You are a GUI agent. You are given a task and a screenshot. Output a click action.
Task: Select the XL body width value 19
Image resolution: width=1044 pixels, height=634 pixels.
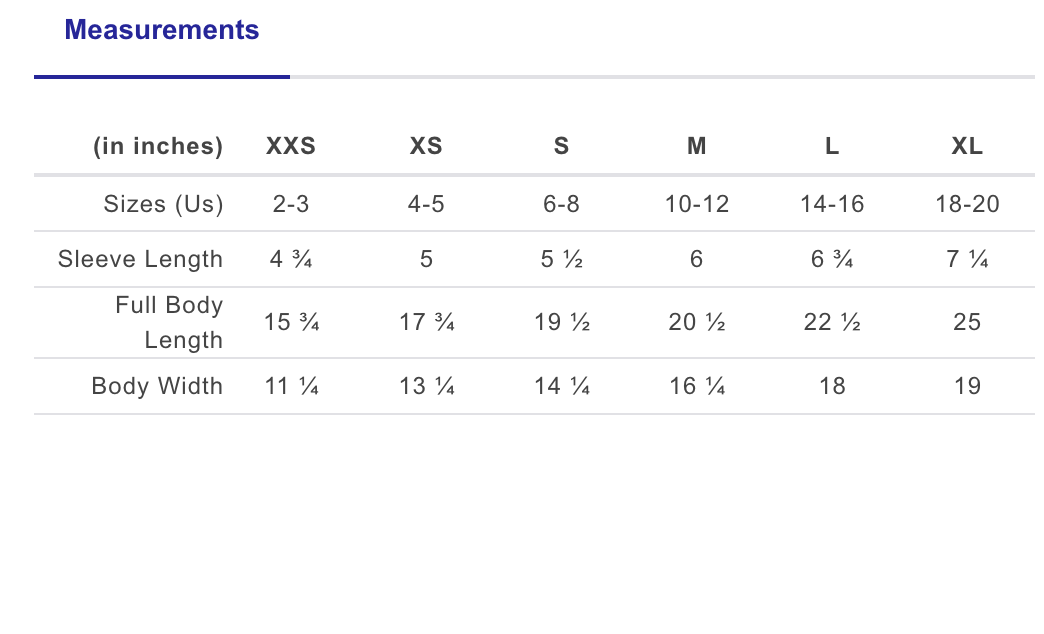tap(967, 386)
